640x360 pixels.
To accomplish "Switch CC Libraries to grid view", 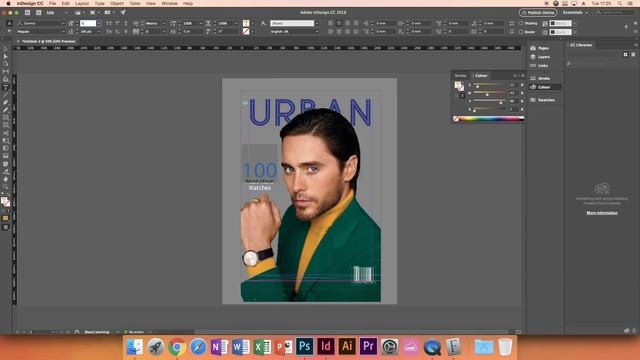I will tap(625, 54).
